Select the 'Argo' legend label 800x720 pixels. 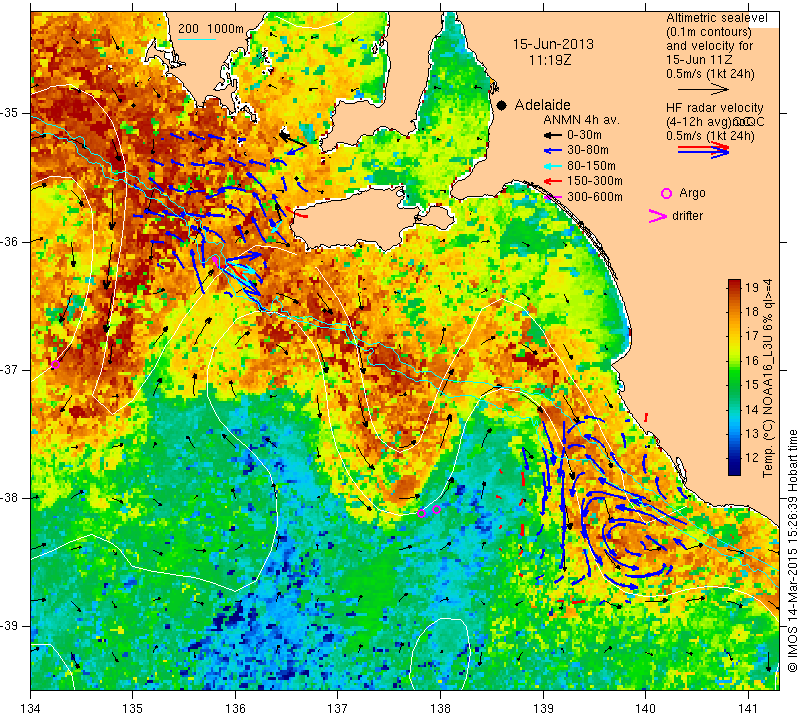tap(692, 193)
